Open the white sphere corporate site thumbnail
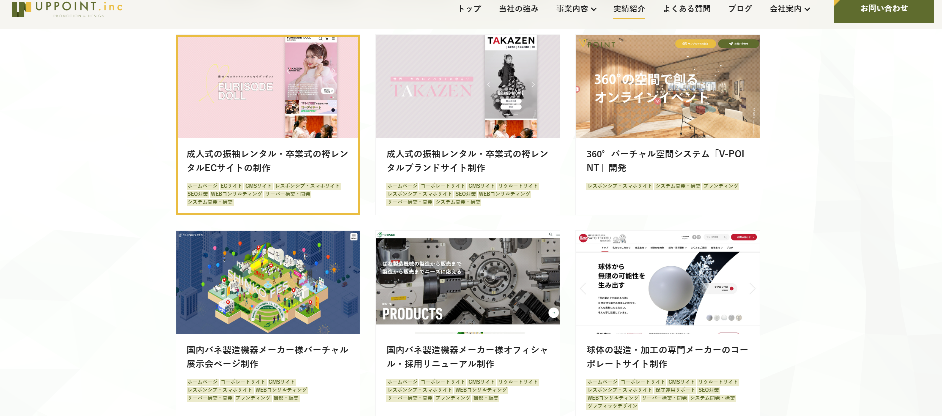 click(x=667, y=283)
